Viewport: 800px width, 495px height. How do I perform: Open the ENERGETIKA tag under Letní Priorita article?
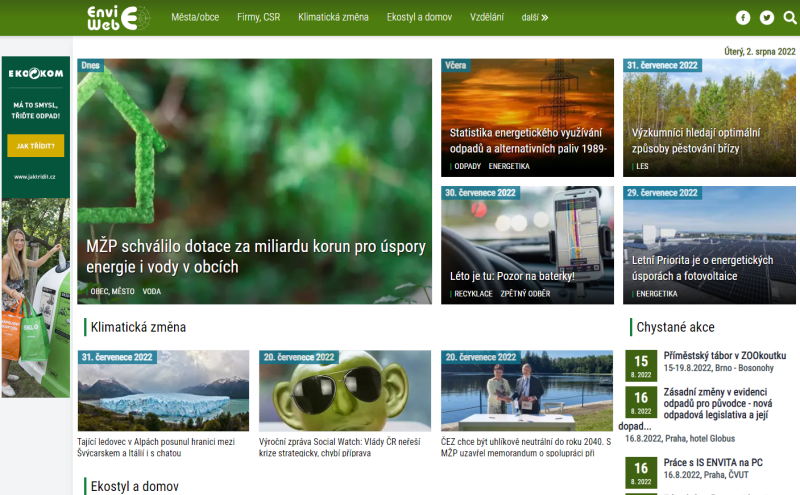click(x=656, y=294)
